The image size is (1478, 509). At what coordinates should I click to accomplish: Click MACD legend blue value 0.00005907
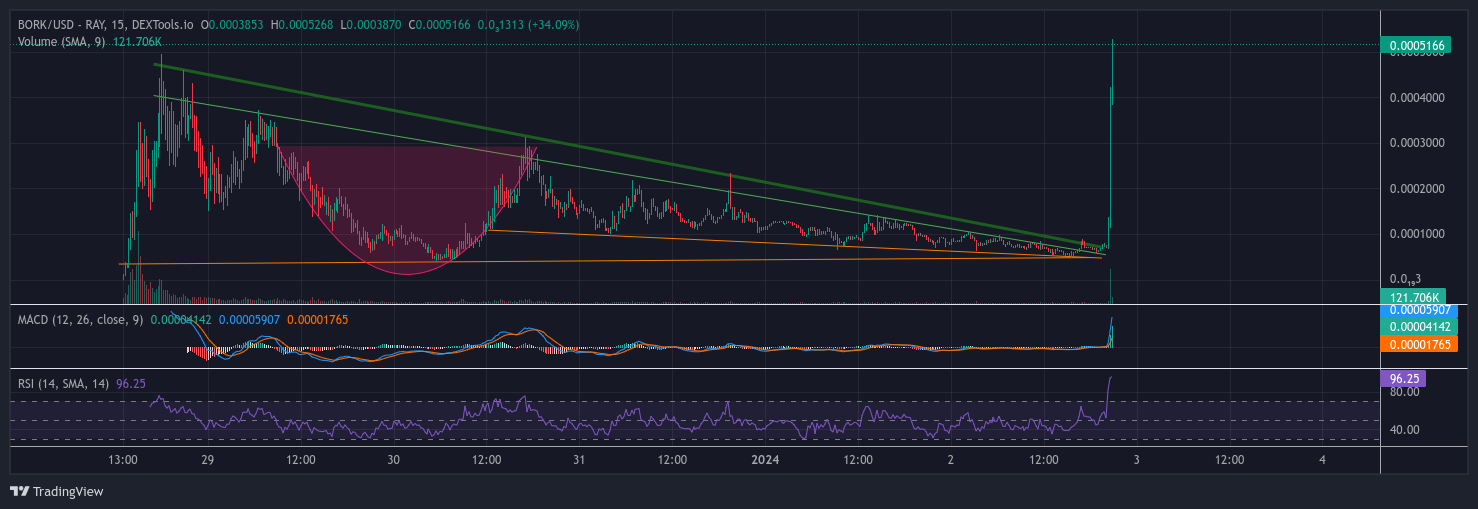tap(249, 319)
